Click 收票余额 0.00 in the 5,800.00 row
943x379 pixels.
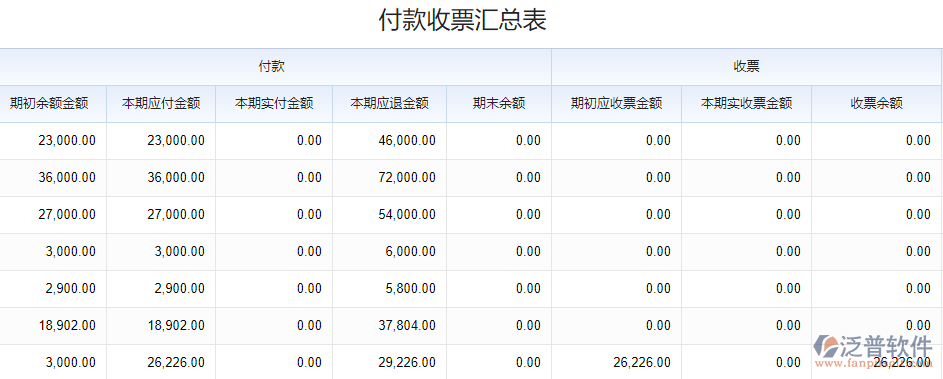[x=918, y=289]
